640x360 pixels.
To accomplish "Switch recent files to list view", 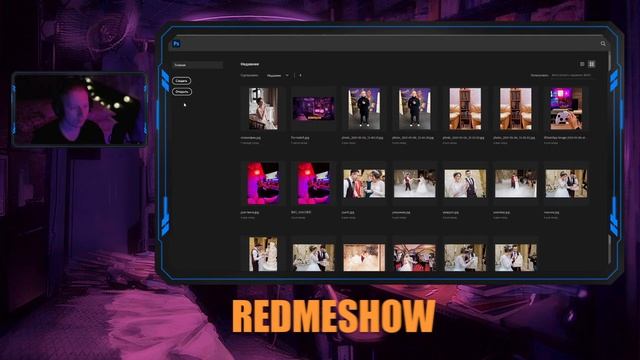I will tap(582, 64).
